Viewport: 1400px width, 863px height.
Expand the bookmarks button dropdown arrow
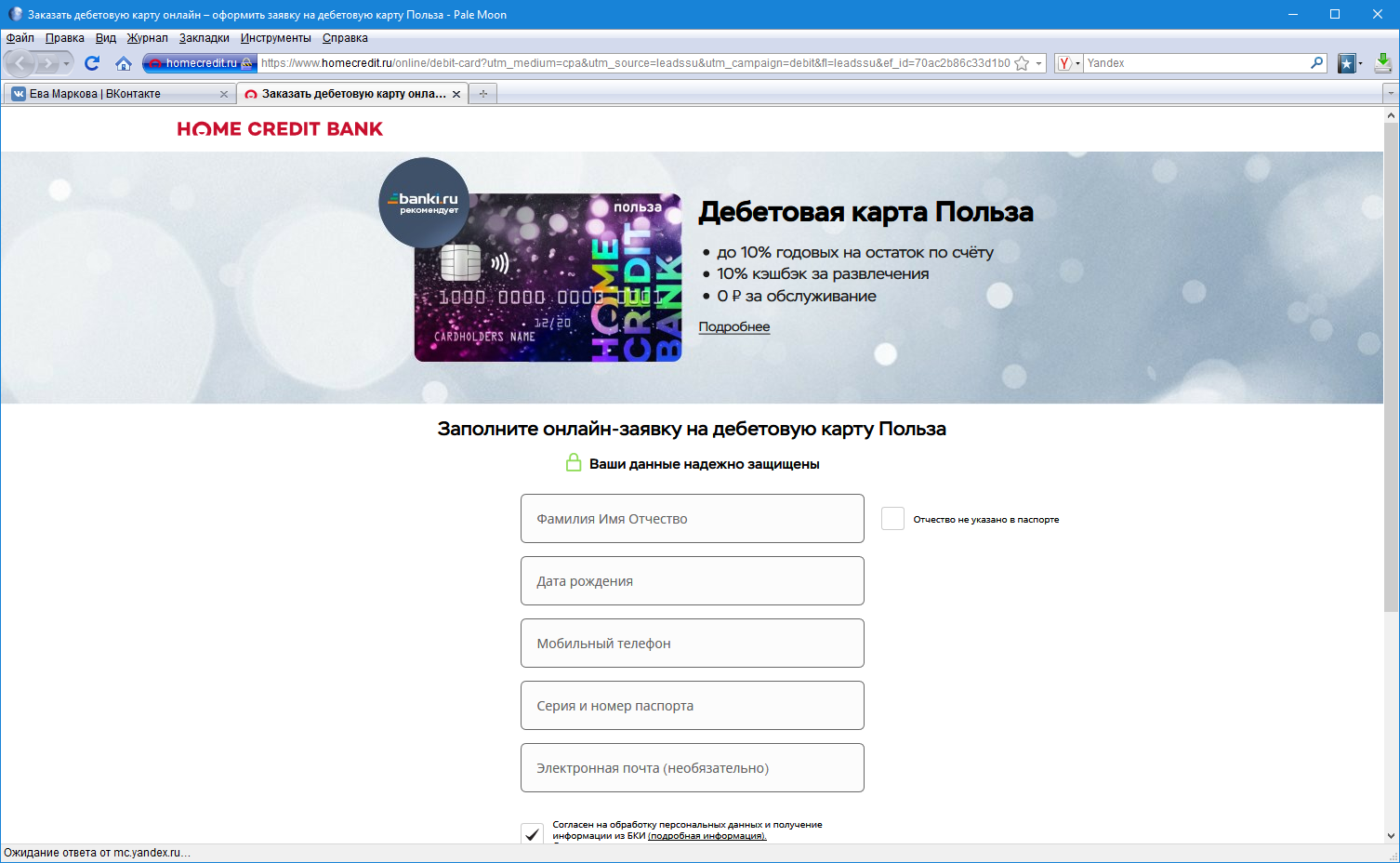pos(1360,63)
